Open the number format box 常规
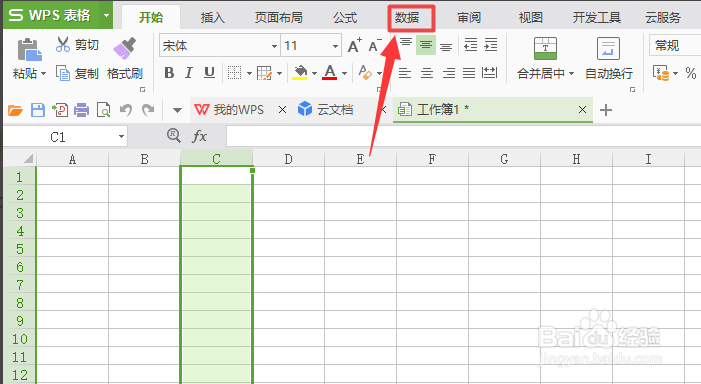The image size is (701, 384). (x=675, y=46)
